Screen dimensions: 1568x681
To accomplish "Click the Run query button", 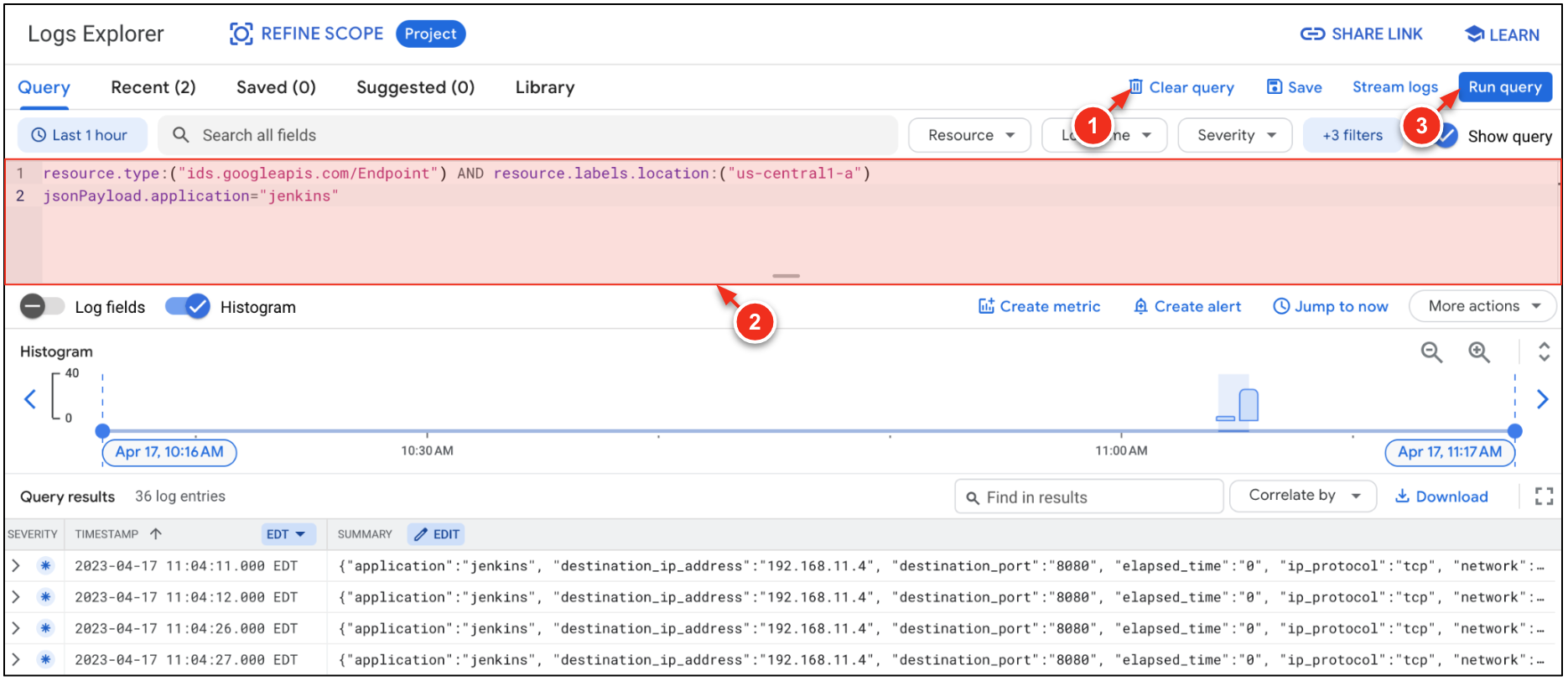I will (x=1504, y=87).
